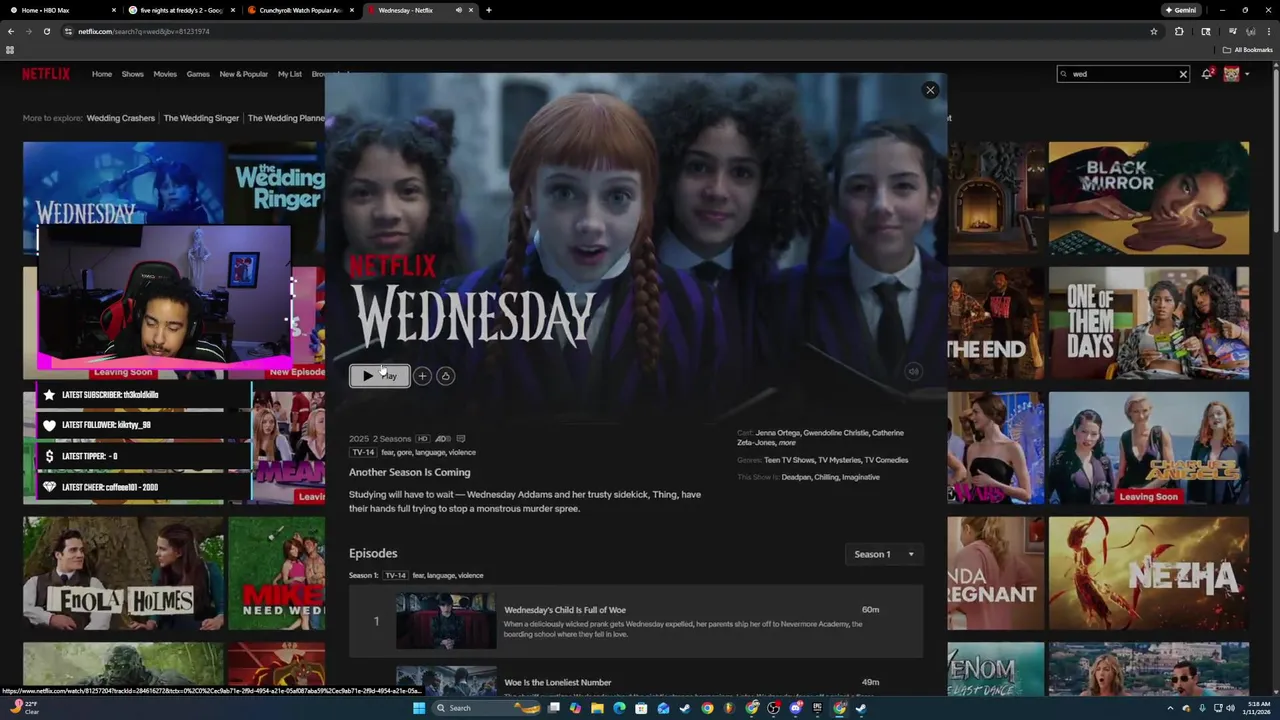Image resolution: width=1280 pixels, height=720 pixels.
Task: Open Chrome extensions puzzle icon
Action: pyautogui.click(x=1179, y=31)
